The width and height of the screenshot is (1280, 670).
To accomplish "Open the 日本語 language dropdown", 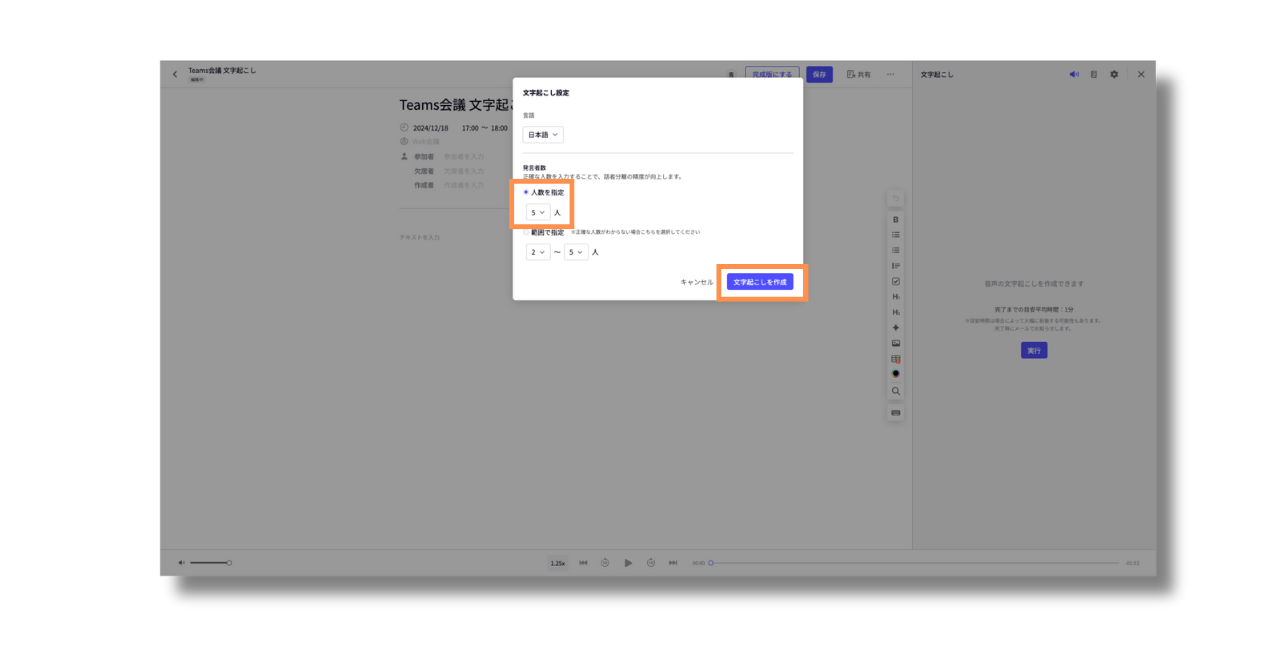I will click(x=543, y=134).
